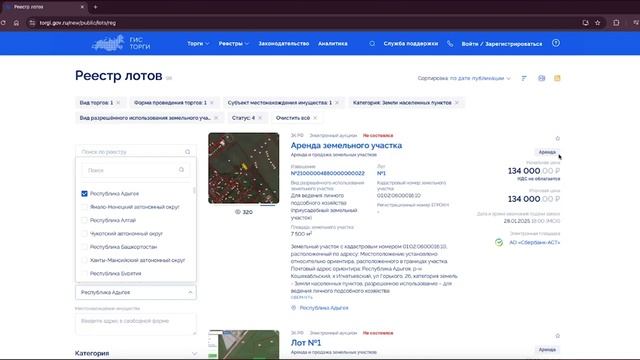The height and width of the screenshot is (360, 640).
Task: Add 'Аренда земельного участка' lot to favorites
Action: tap(558, 138)
